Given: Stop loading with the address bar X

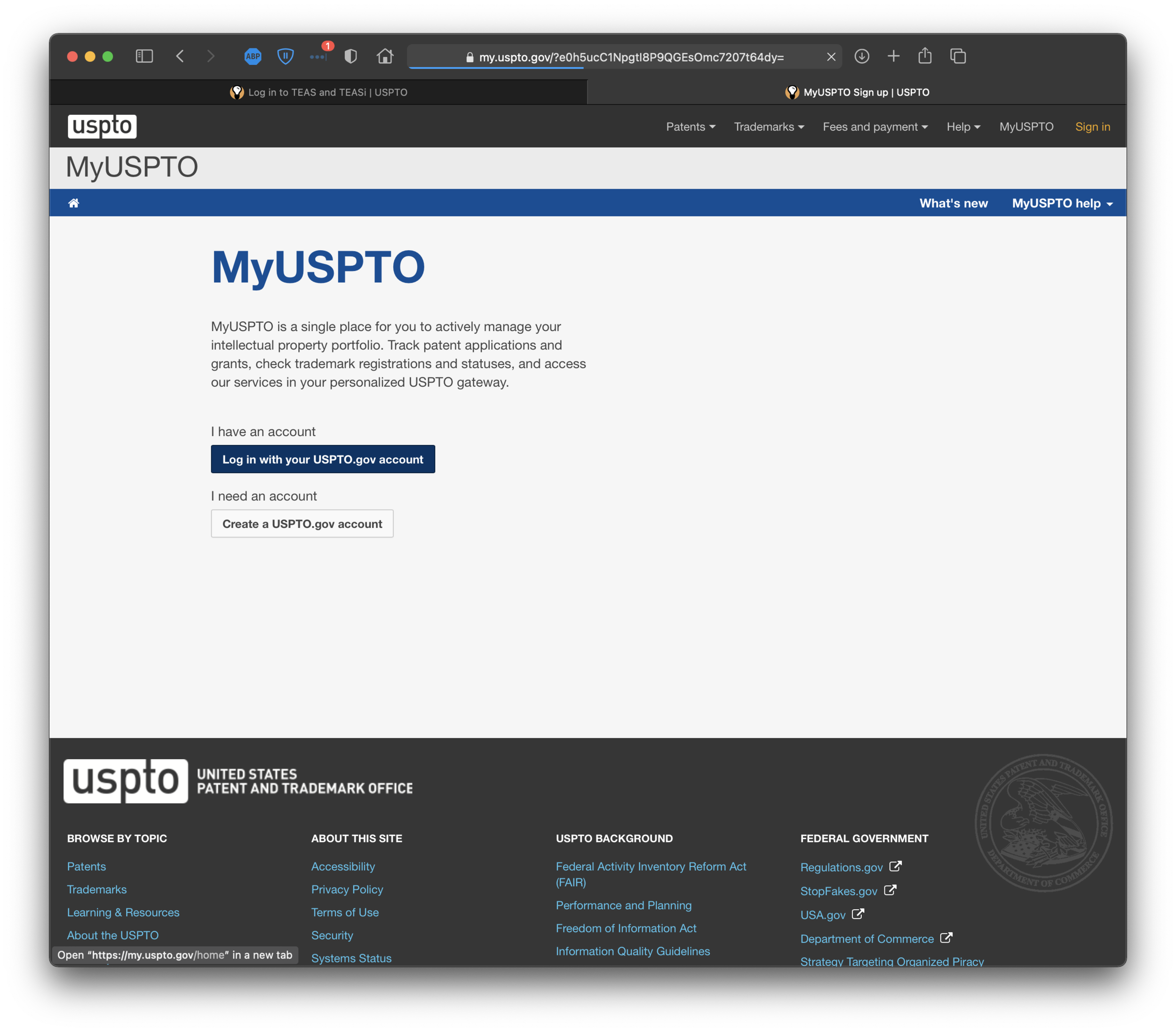Looking at the screenshot, I should 831,57.
